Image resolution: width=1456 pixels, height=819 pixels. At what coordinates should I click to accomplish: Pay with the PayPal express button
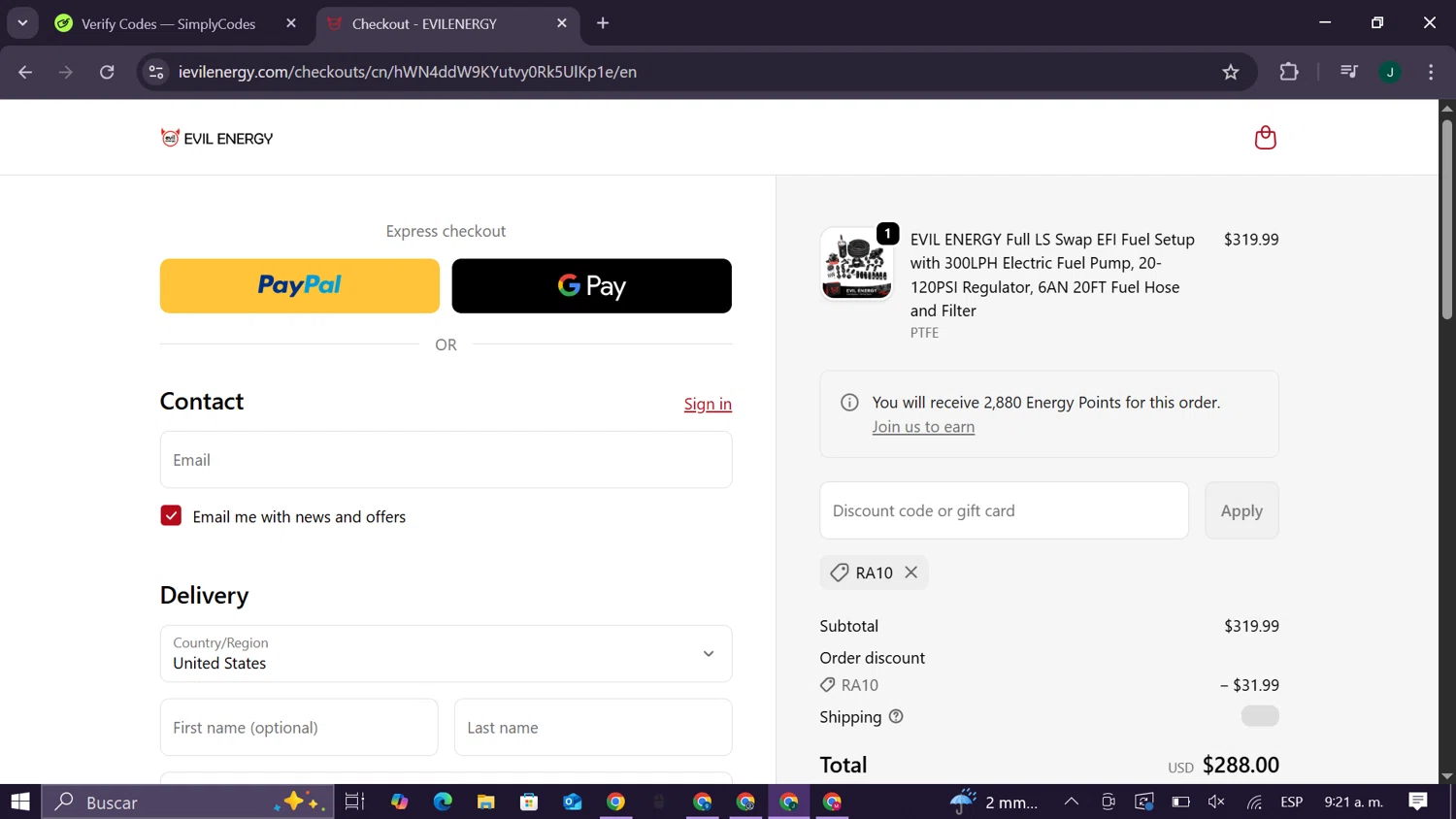pos(299,285)
